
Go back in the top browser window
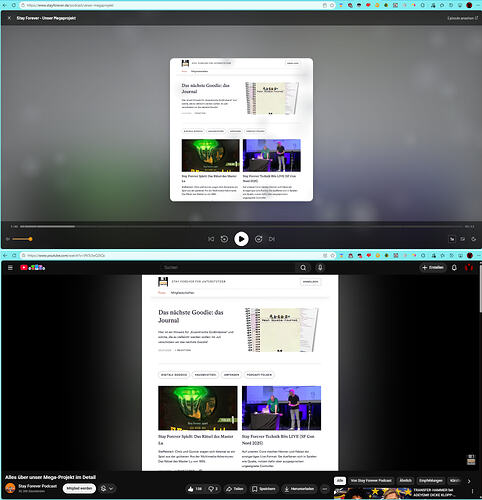point(5,5)
